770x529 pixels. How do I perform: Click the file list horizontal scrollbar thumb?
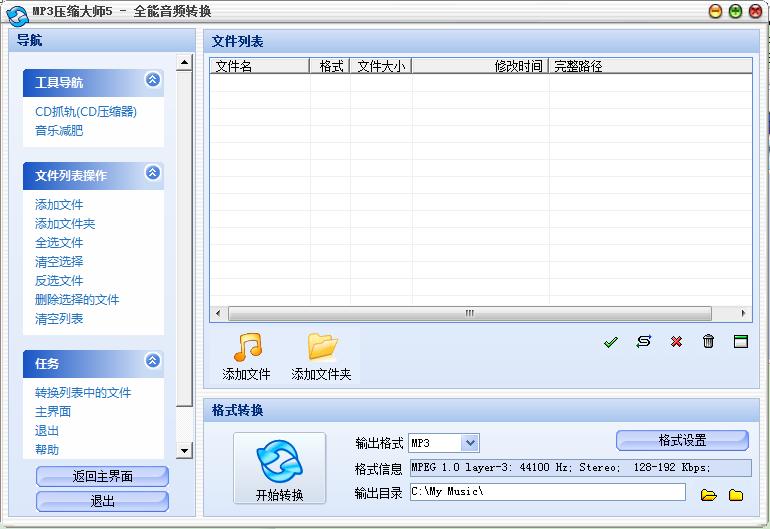click(469, 313)
